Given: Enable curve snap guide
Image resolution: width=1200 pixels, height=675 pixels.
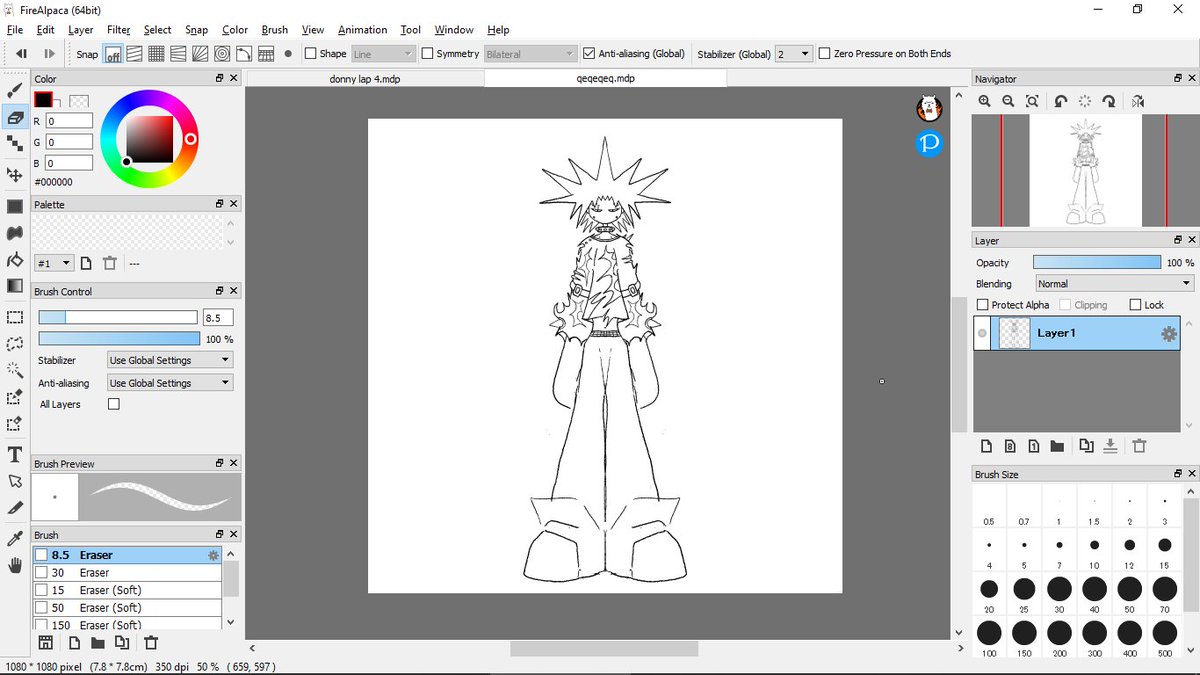Looking at the screenshot, I should click(x=244, y=54).
